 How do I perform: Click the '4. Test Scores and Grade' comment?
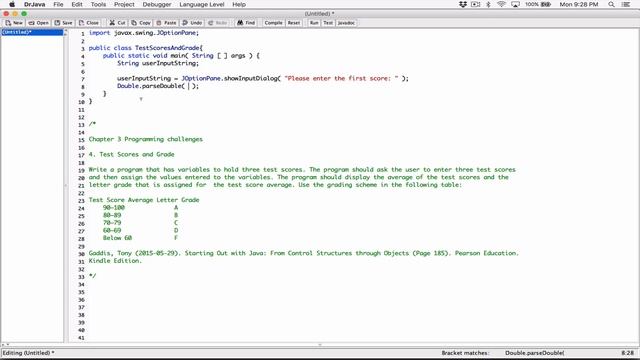coord(131,154)
